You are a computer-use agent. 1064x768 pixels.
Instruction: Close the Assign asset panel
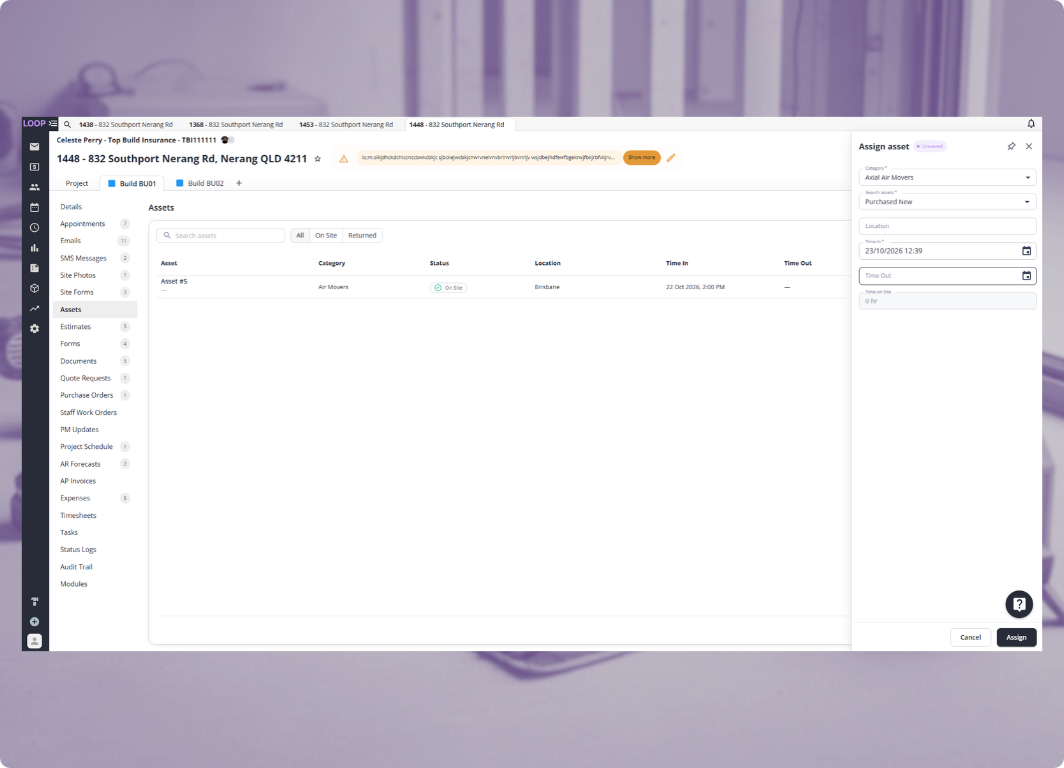pyautogui.click(x=1029, y=147)
